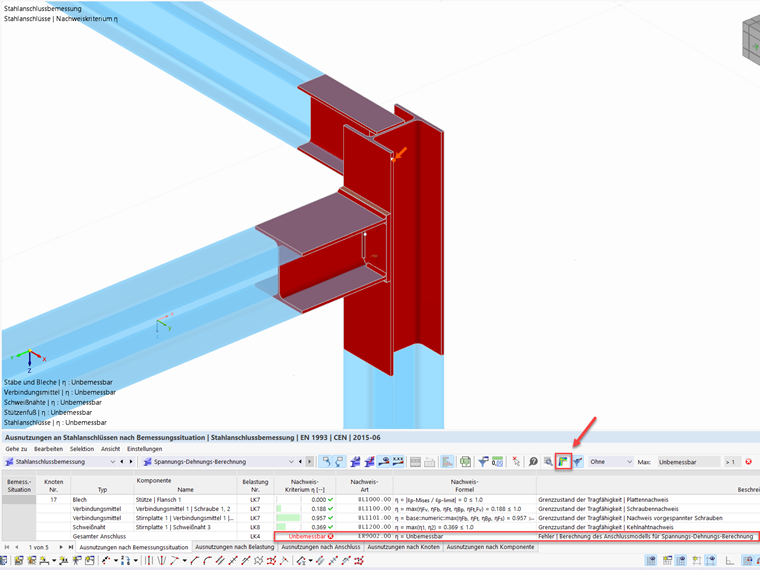Toggle the result bar chart column icon
Viewport: 760px width, 570px height.
click(447, 461)
